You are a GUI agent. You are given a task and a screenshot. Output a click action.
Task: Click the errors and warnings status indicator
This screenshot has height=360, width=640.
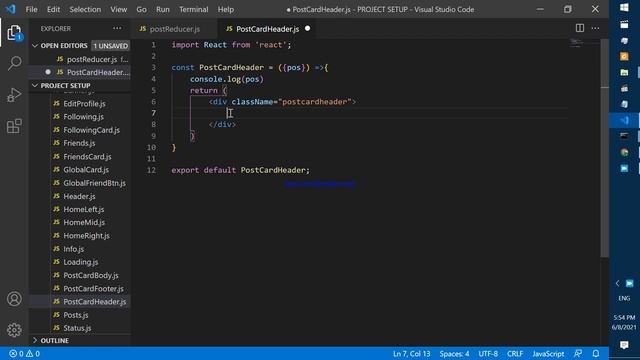pyautogui.click(x=24, y=353)
